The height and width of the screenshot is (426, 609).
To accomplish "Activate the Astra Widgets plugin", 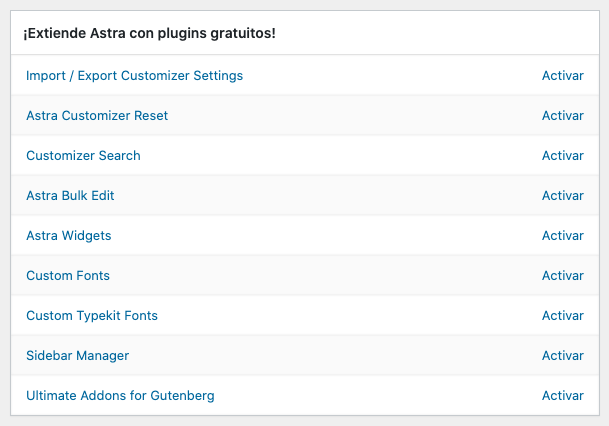I will coord(562,236).
